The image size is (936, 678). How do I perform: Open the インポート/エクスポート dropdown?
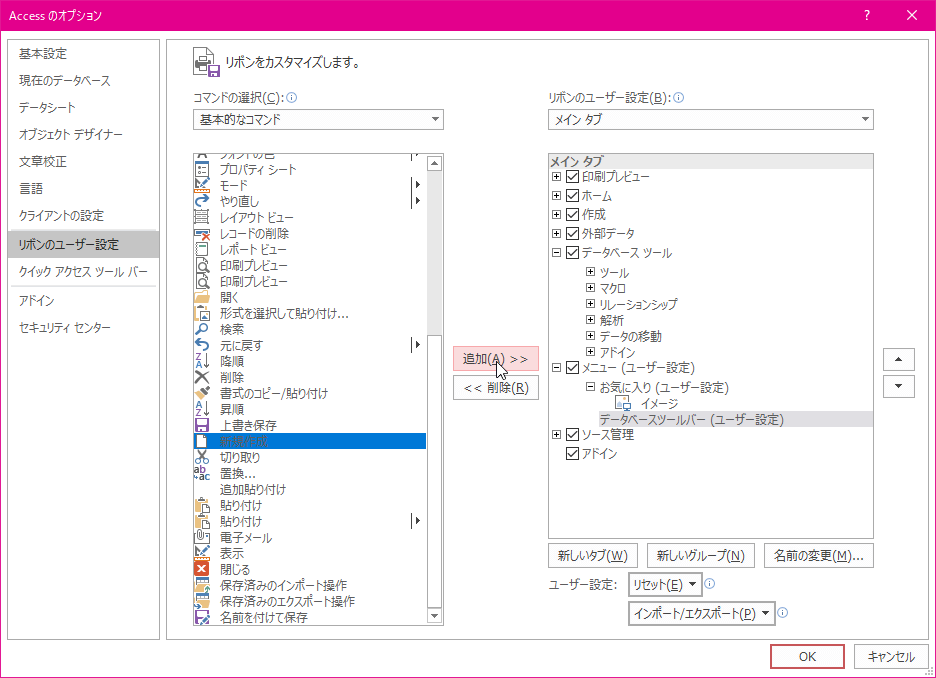tap(701, 614)
